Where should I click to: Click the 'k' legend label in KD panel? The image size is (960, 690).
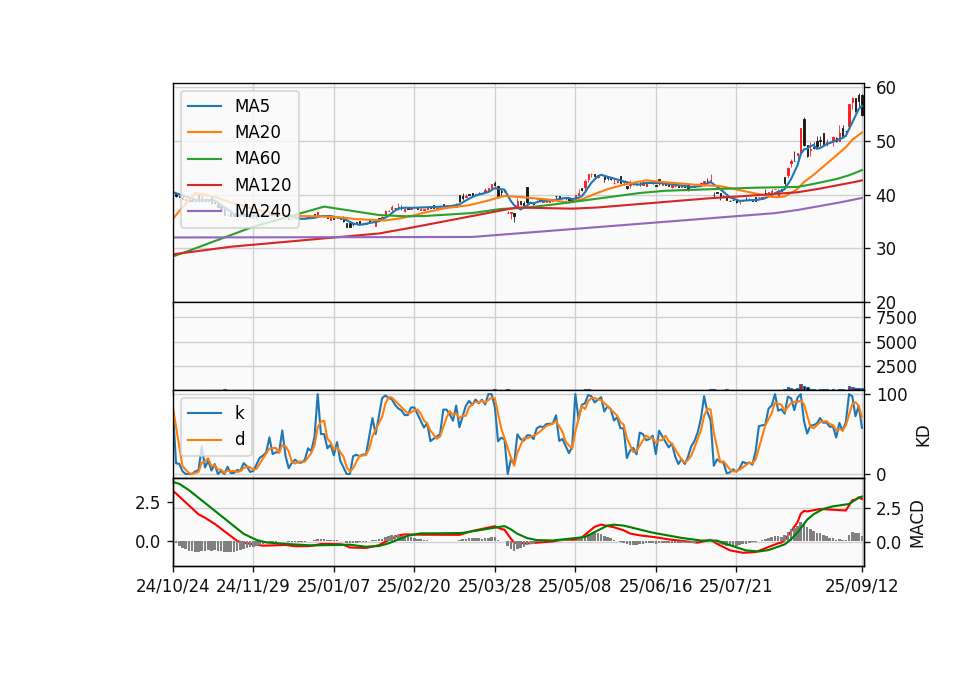[239, 413]
